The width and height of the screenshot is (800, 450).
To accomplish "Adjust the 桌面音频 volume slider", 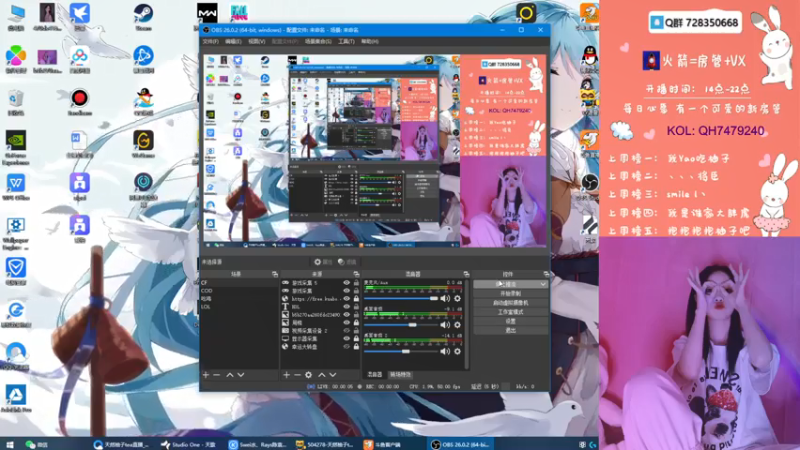I will pos(401,325).
